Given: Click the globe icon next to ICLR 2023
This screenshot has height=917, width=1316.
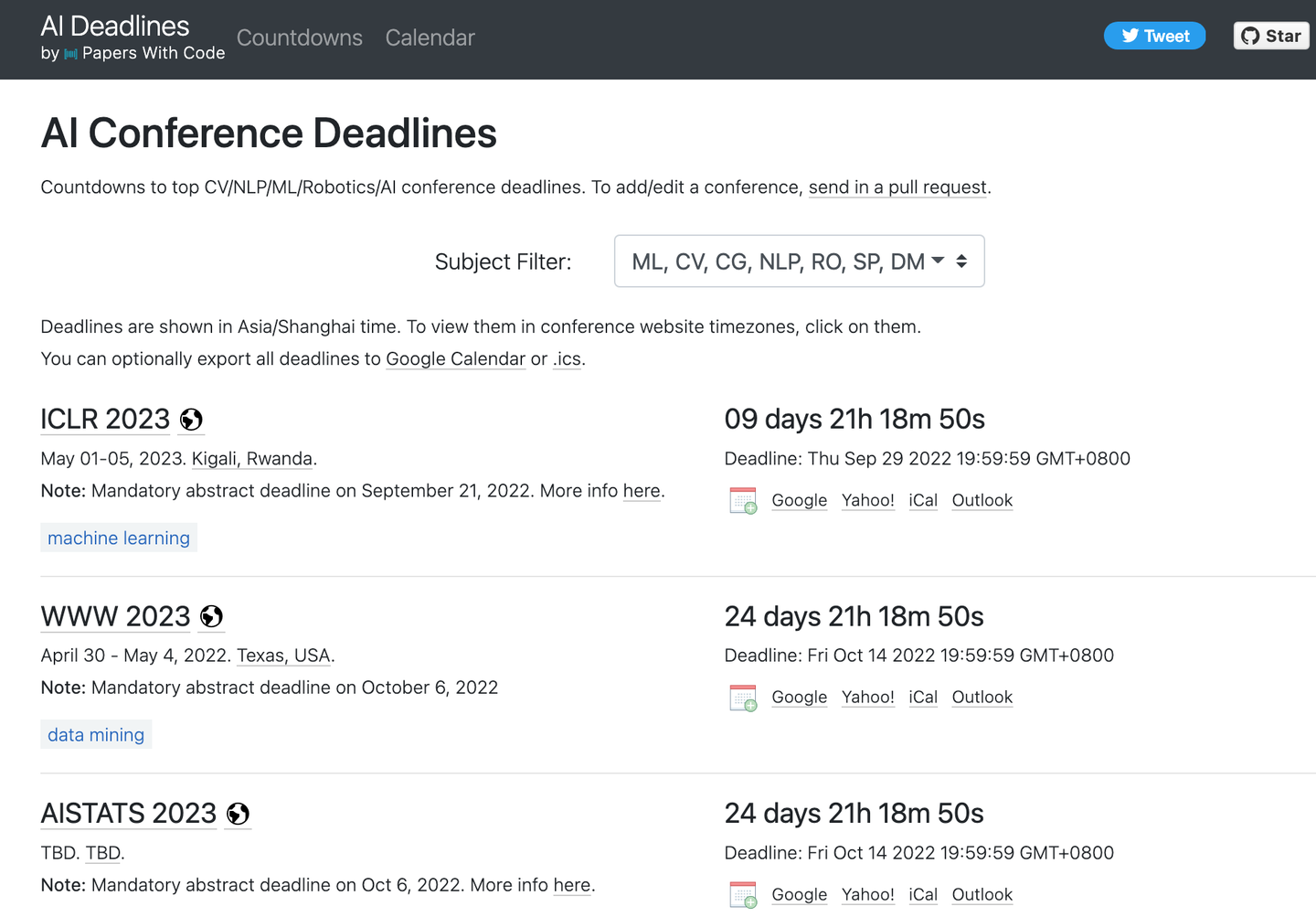Looking at the screenshot, I should (x=191, y=420).
